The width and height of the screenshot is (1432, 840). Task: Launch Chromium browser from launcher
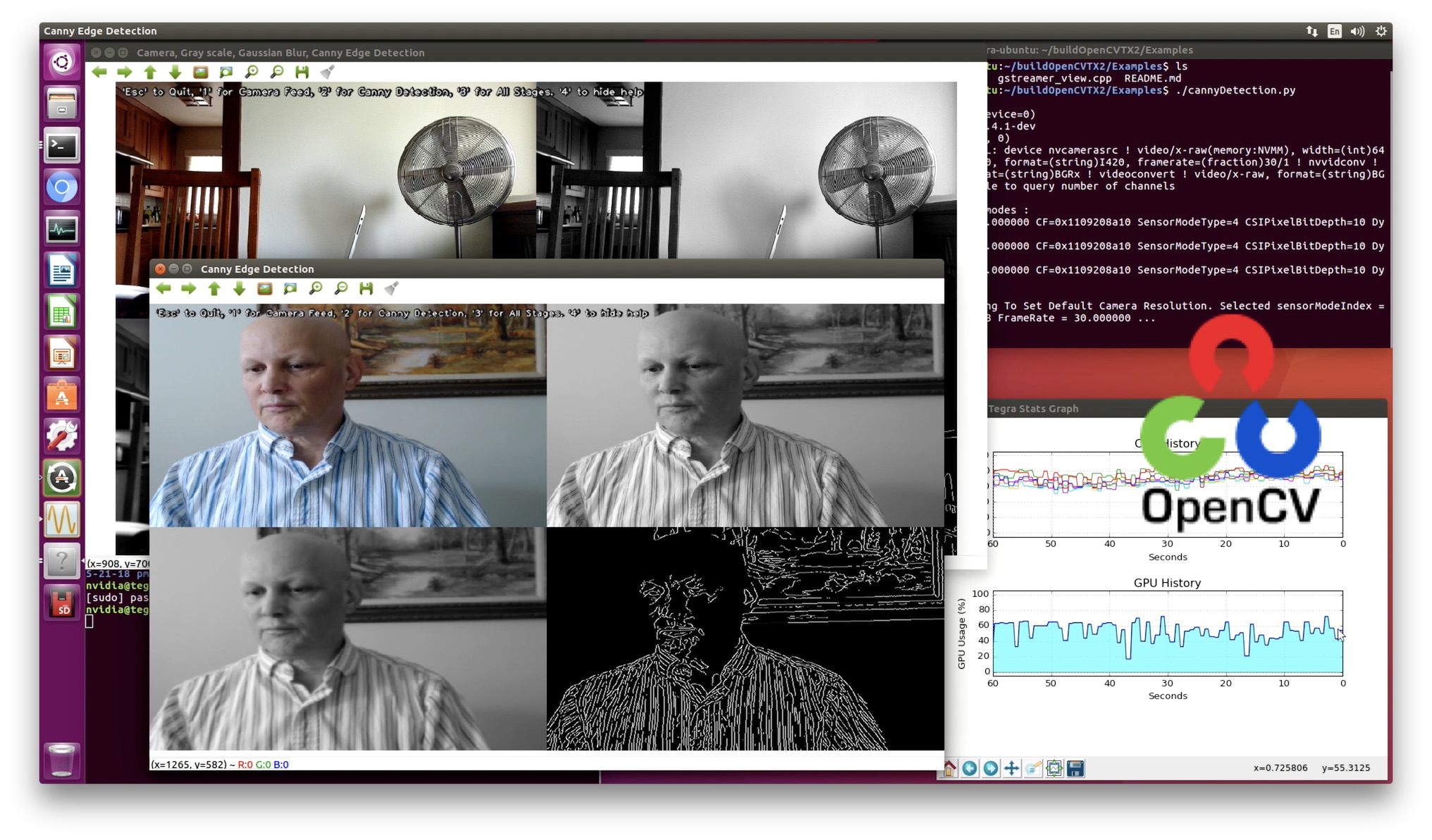[x=62, y=187]
